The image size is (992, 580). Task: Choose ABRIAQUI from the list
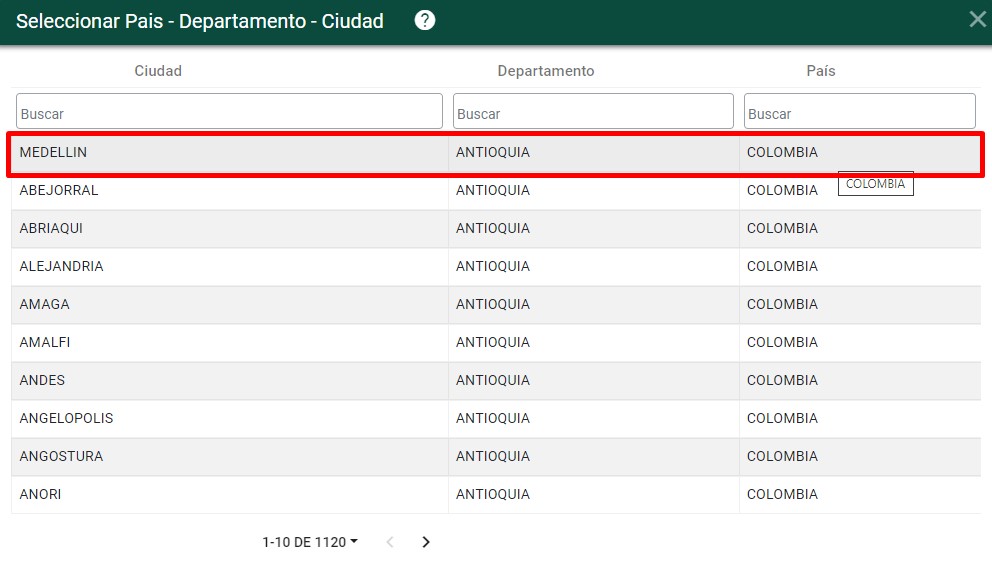point(52,229)
